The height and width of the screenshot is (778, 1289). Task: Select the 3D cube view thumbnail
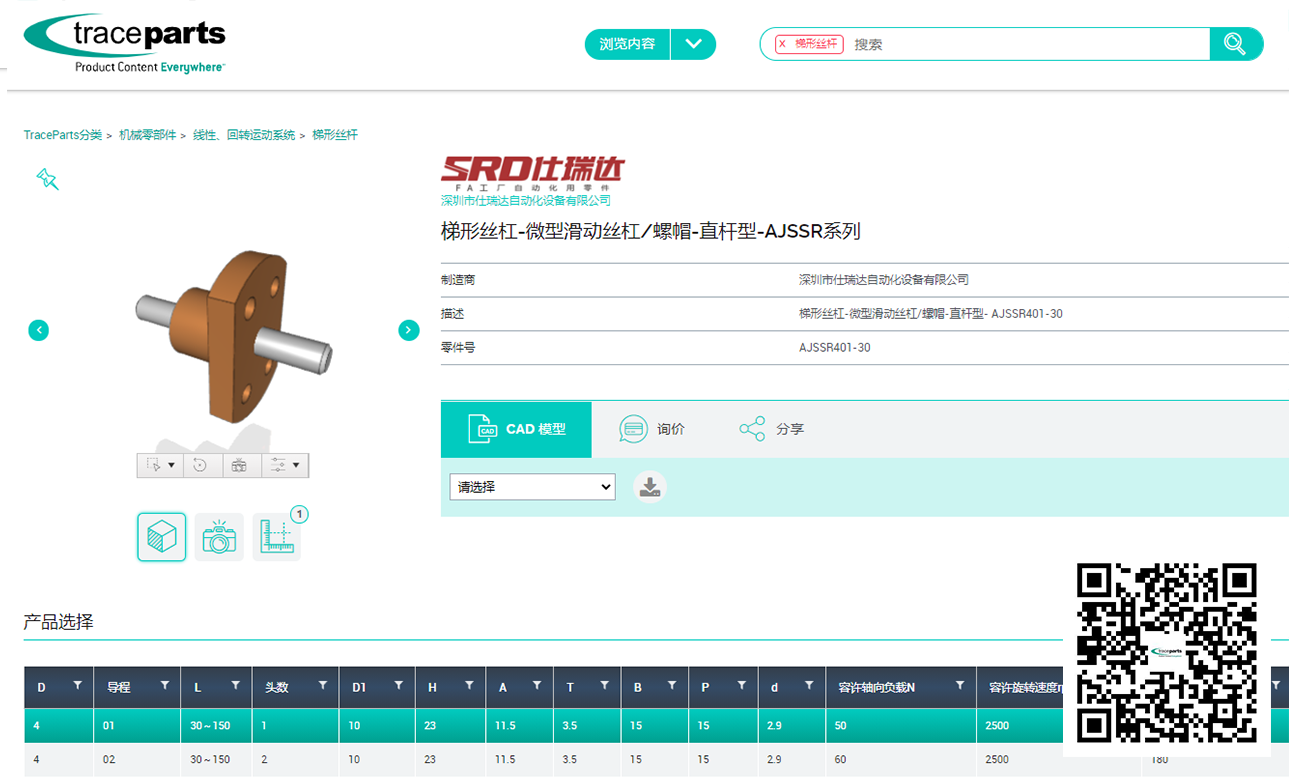click(161, 537)
